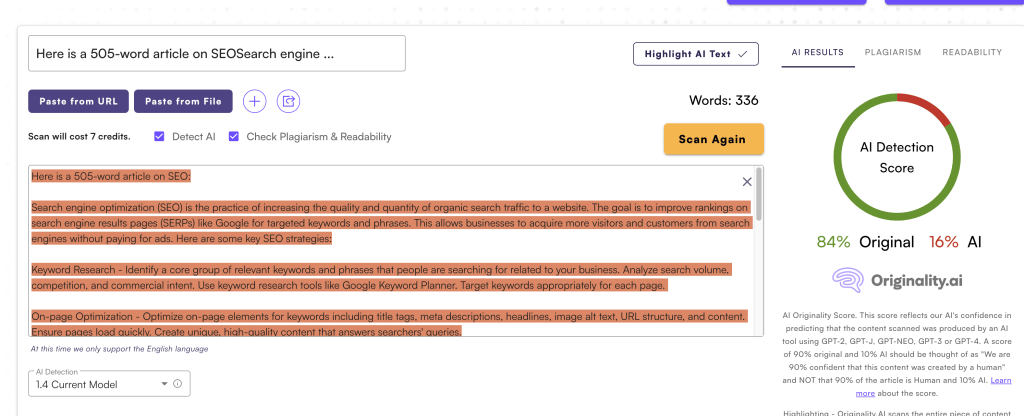Open the AI Detection model dropdown
1024x416 pixels.
109,384
